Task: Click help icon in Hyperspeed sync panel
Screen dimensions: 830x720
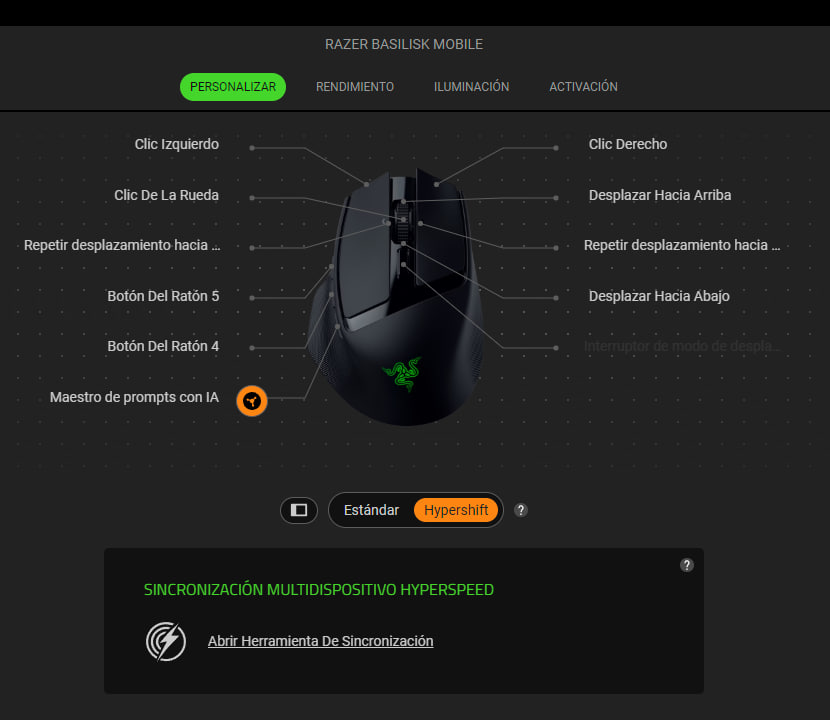Action: [687, 565]
